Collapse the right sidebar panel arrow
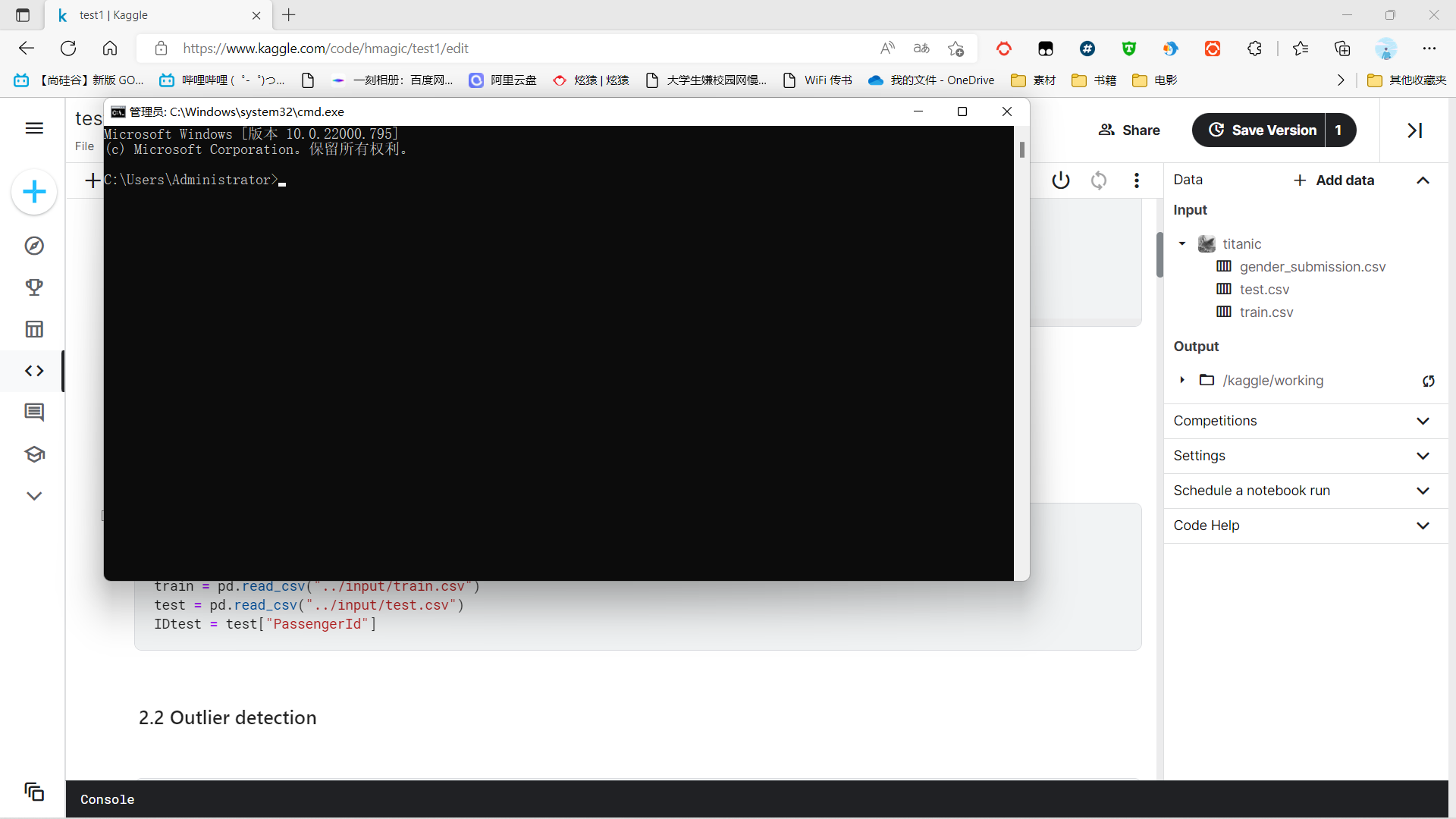1456x819 pixels. point(1414,130)
